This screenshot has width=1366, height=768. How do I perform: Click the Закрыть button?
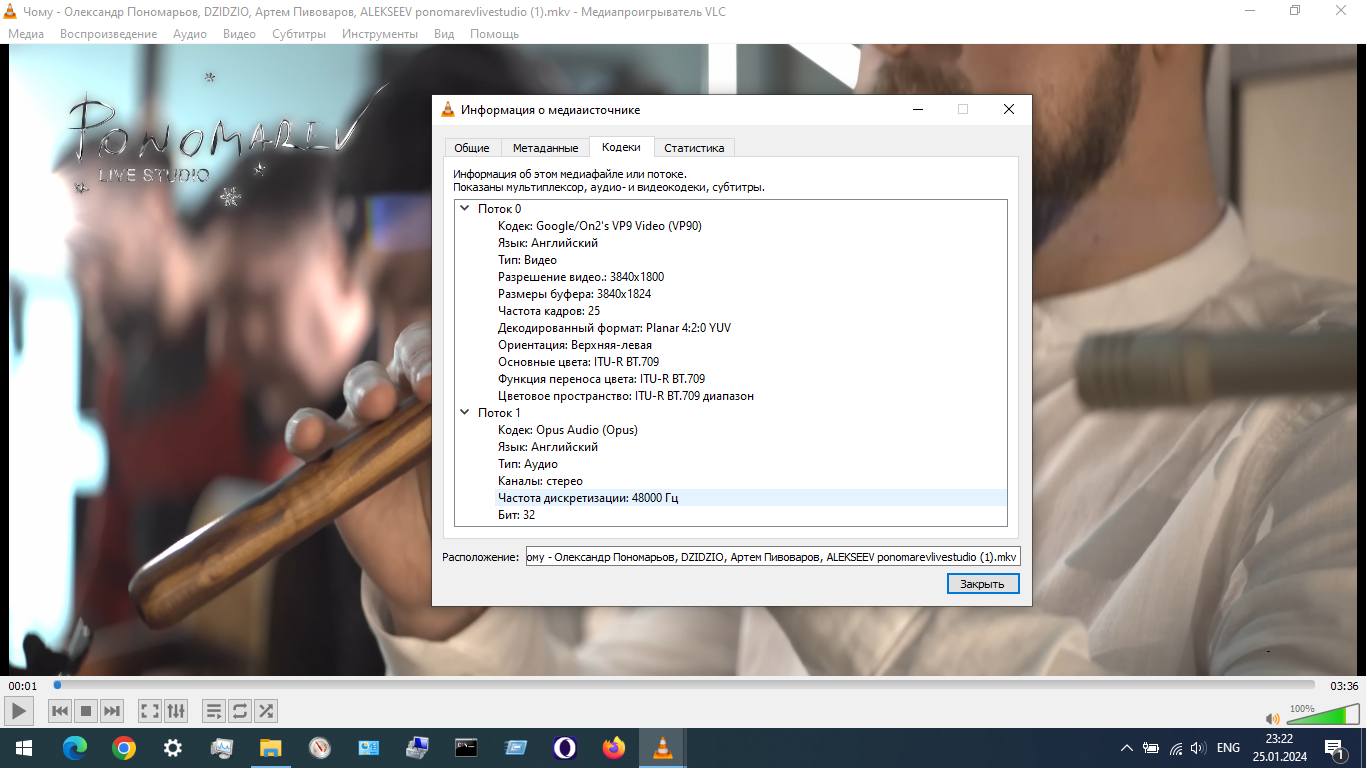[x=982, y=584]
